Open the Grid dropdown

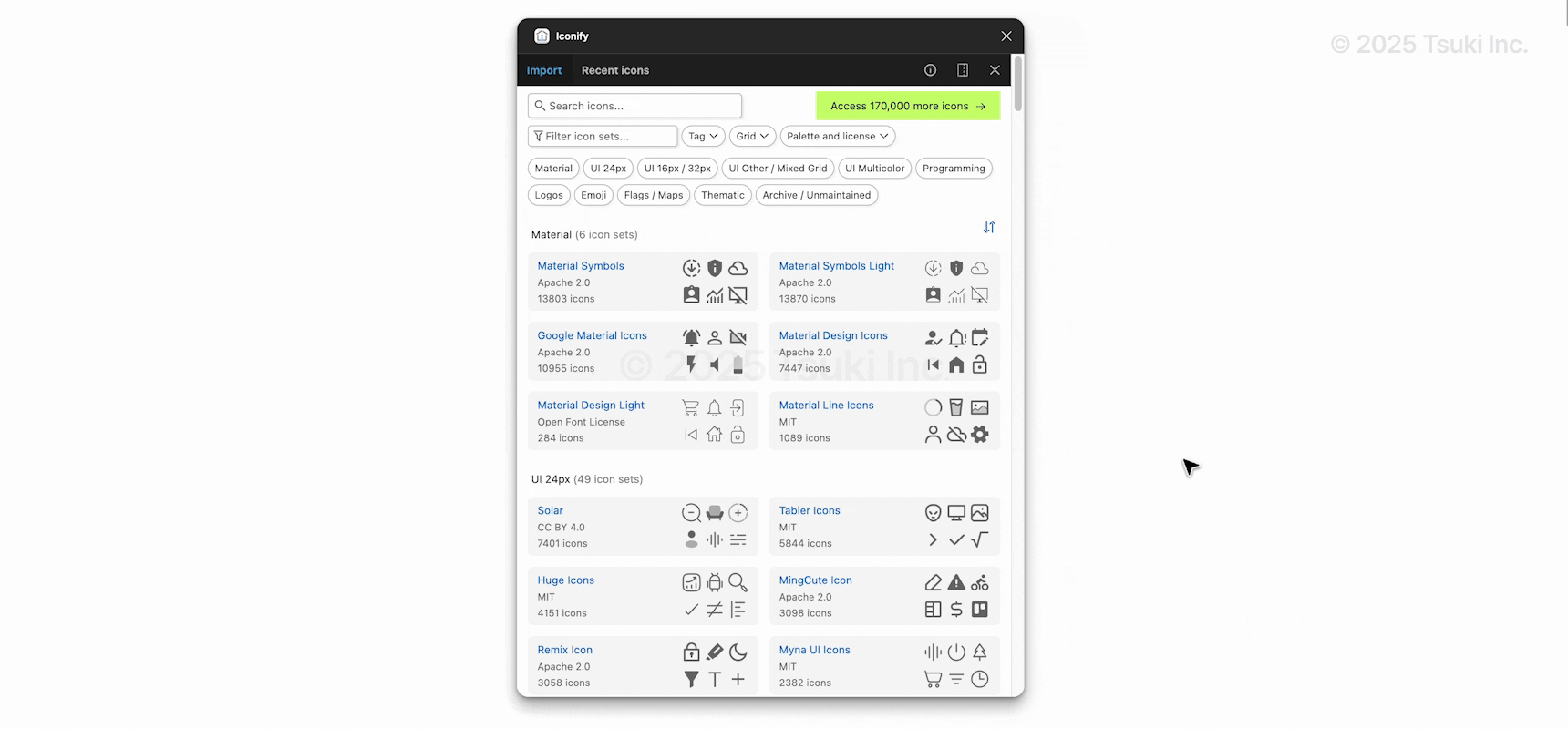coord(752,136)
